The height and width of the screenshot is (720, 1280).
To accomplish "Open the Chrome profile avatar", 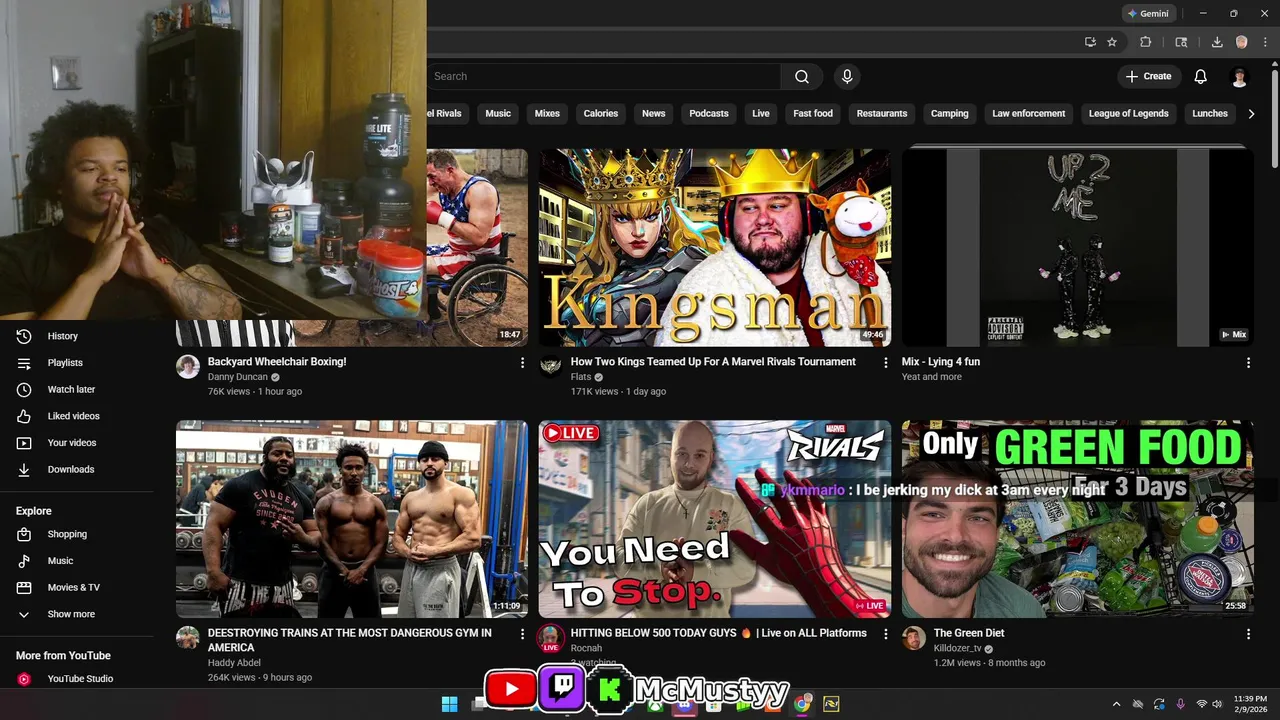I will (x=1241, y=42).
